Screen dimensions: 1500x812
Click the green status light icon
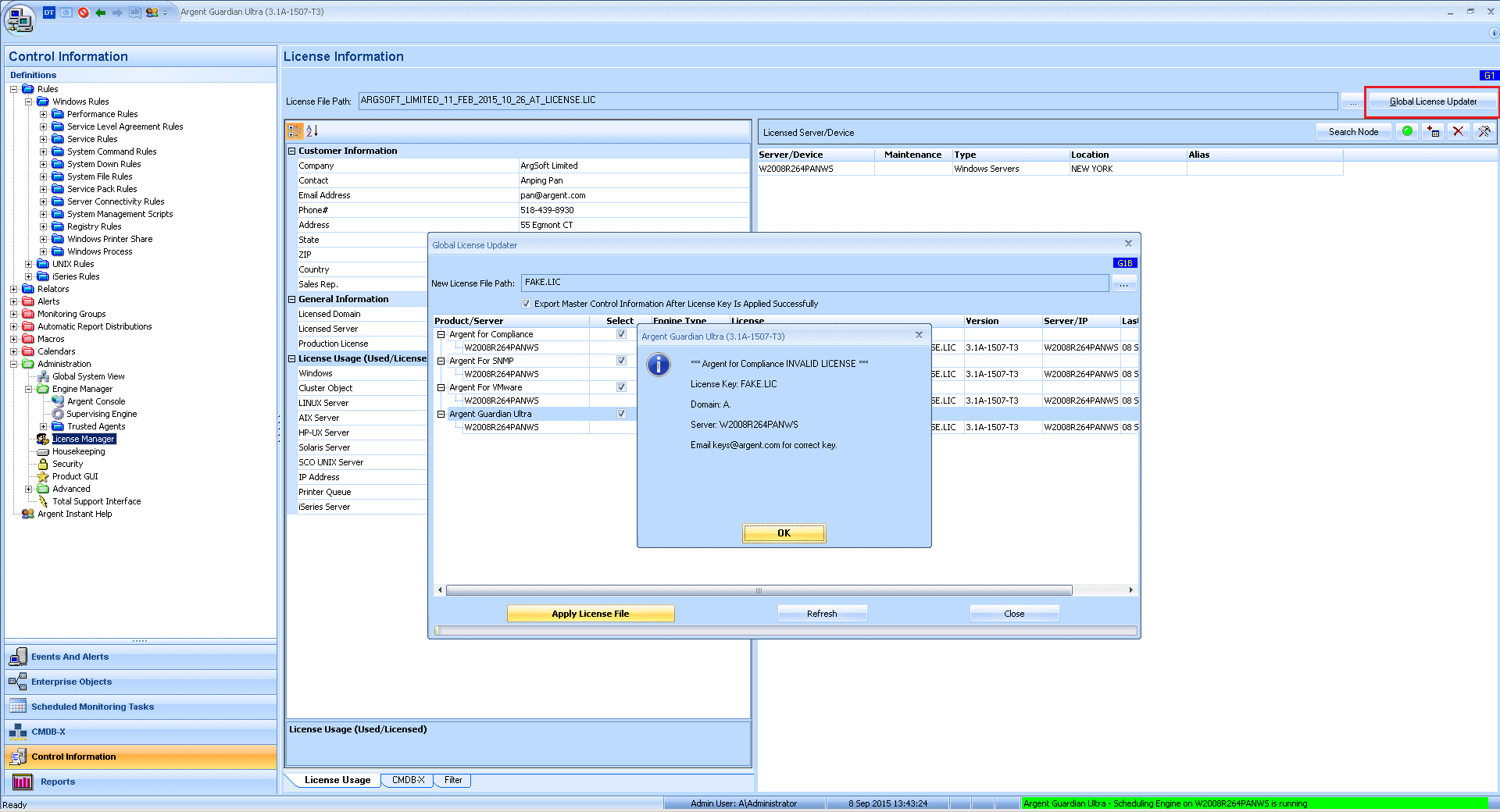1407,131
